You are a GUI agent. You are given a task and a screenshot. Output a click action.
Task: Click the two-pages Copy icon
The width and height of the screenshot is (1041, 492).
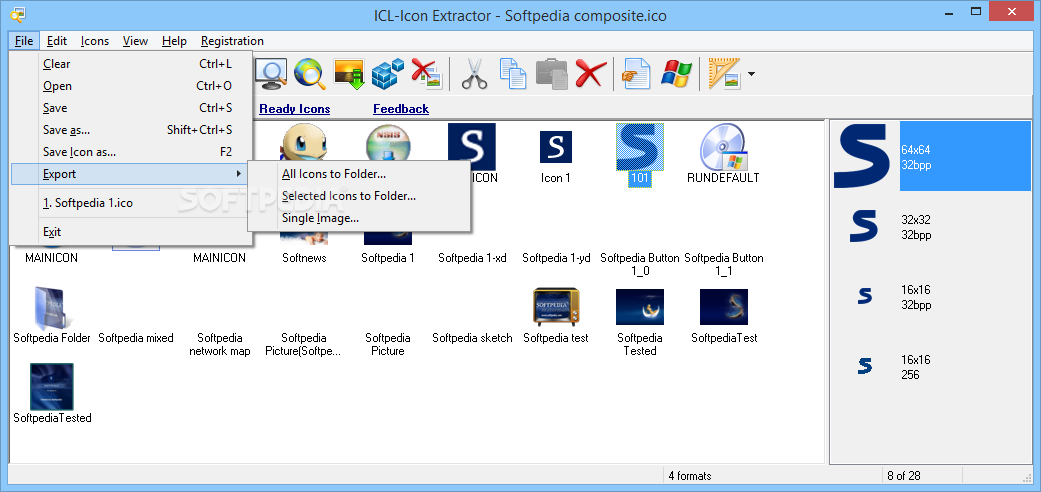513,73
